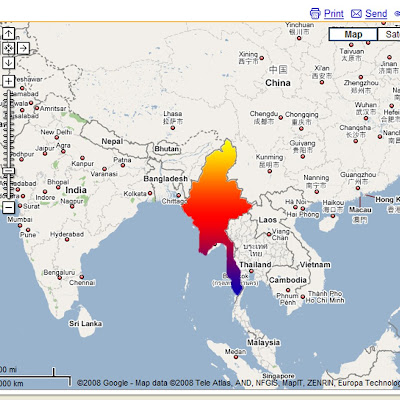Viewport: 400px width, 400px height.
Task: Click the Kolkata city marker
Action: click(x=150, y=193)
